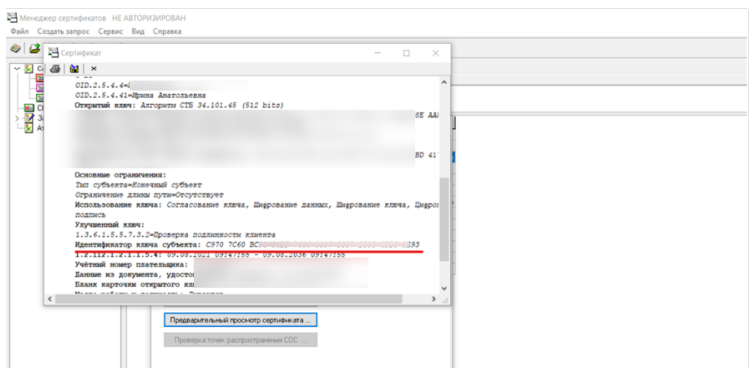
Task: Open the Справка menu
Action: pyautogui.click(x=167, y=31)
